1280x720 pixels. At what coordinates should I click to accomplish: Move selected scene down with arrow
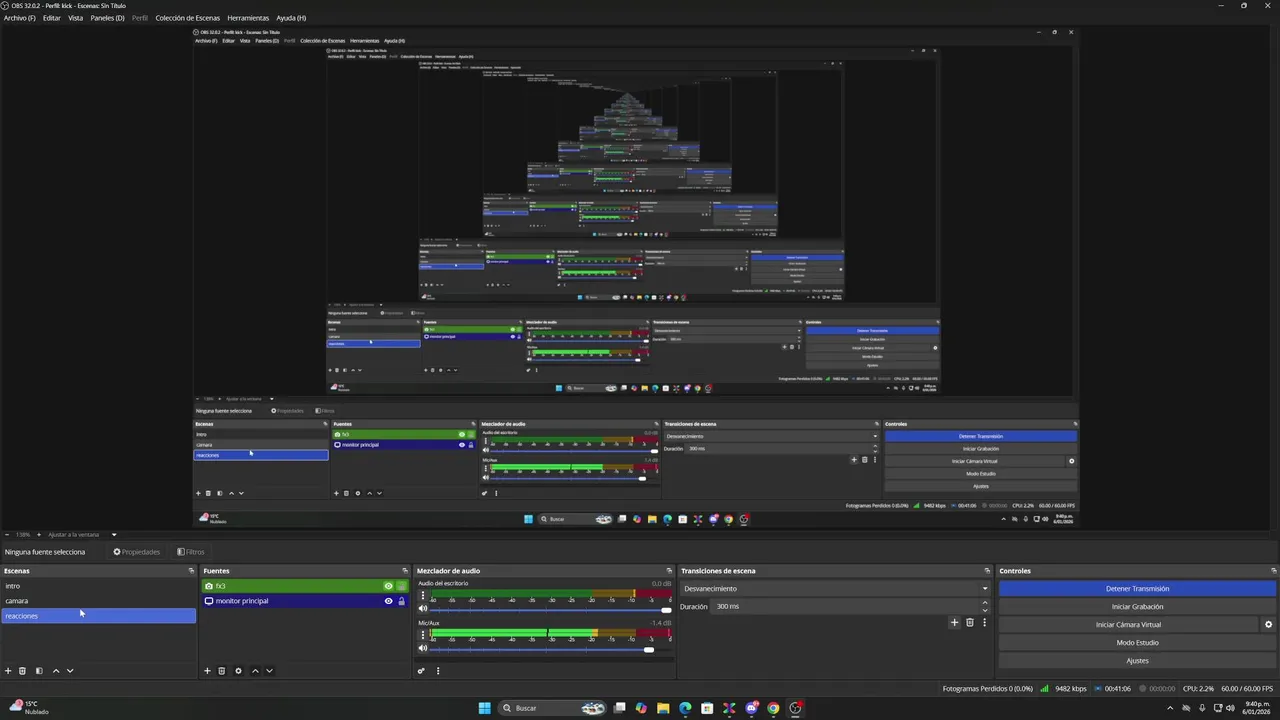pyautogui.click(x=70, y=671)
